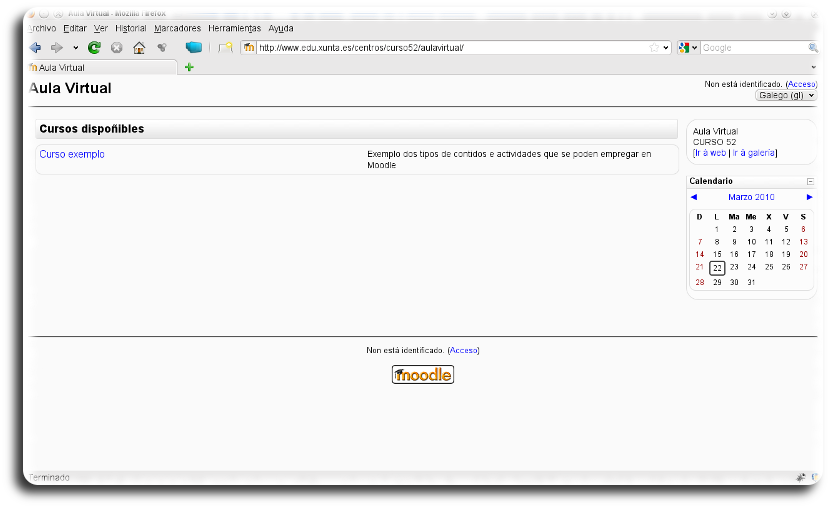Image resolution: width=830 pixels, height=508 pixels.
Task: Open the Galego (gl) language dropdown
Action: pyautogui.click(x=786, y=95)
